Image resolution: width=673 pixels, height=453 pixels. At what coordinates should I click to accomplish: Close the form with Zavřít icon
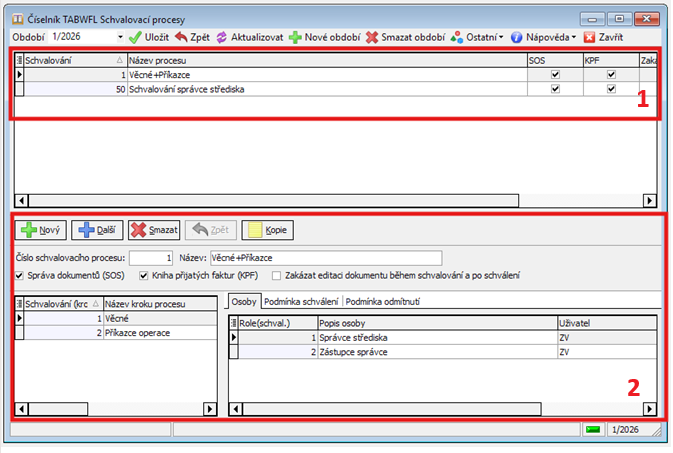[590, 36]
